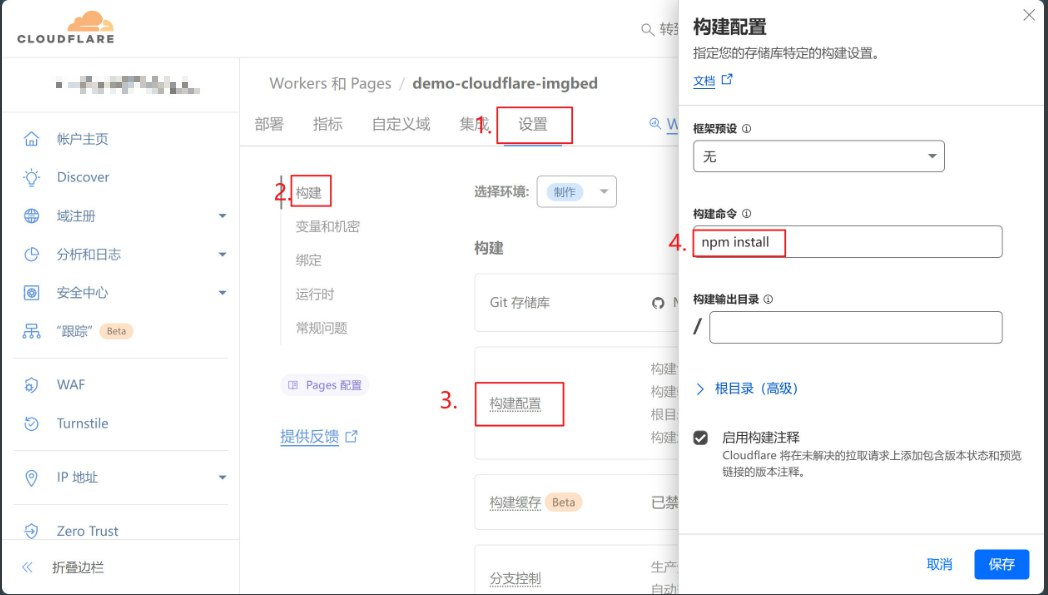Close the 构建配置 panel with X
This screenshot has width=1048, height=595.
[1029, 15]
